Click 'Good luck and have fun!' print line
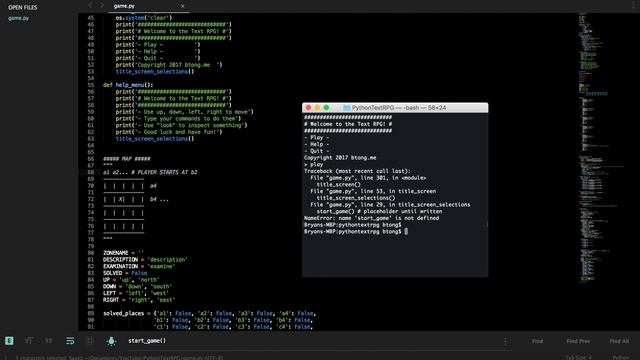640x360 pixels. (x=169, y=132)
